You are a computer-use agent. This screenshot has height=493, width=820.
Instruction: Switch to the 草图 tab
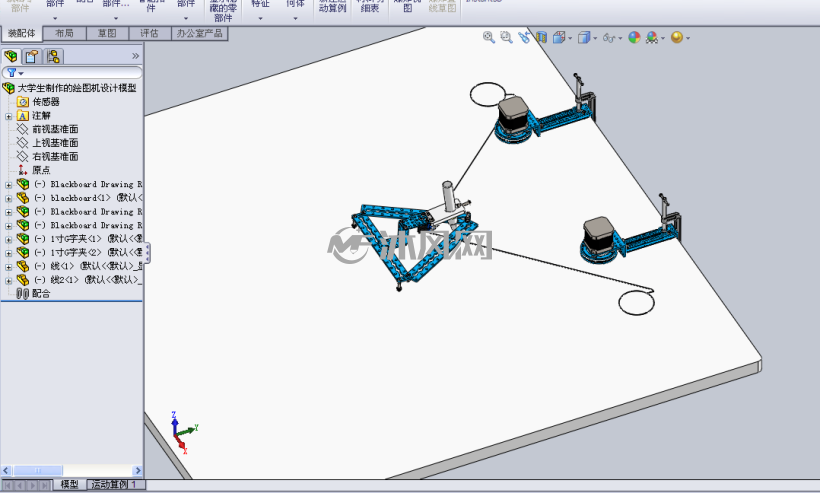point(107,33)
